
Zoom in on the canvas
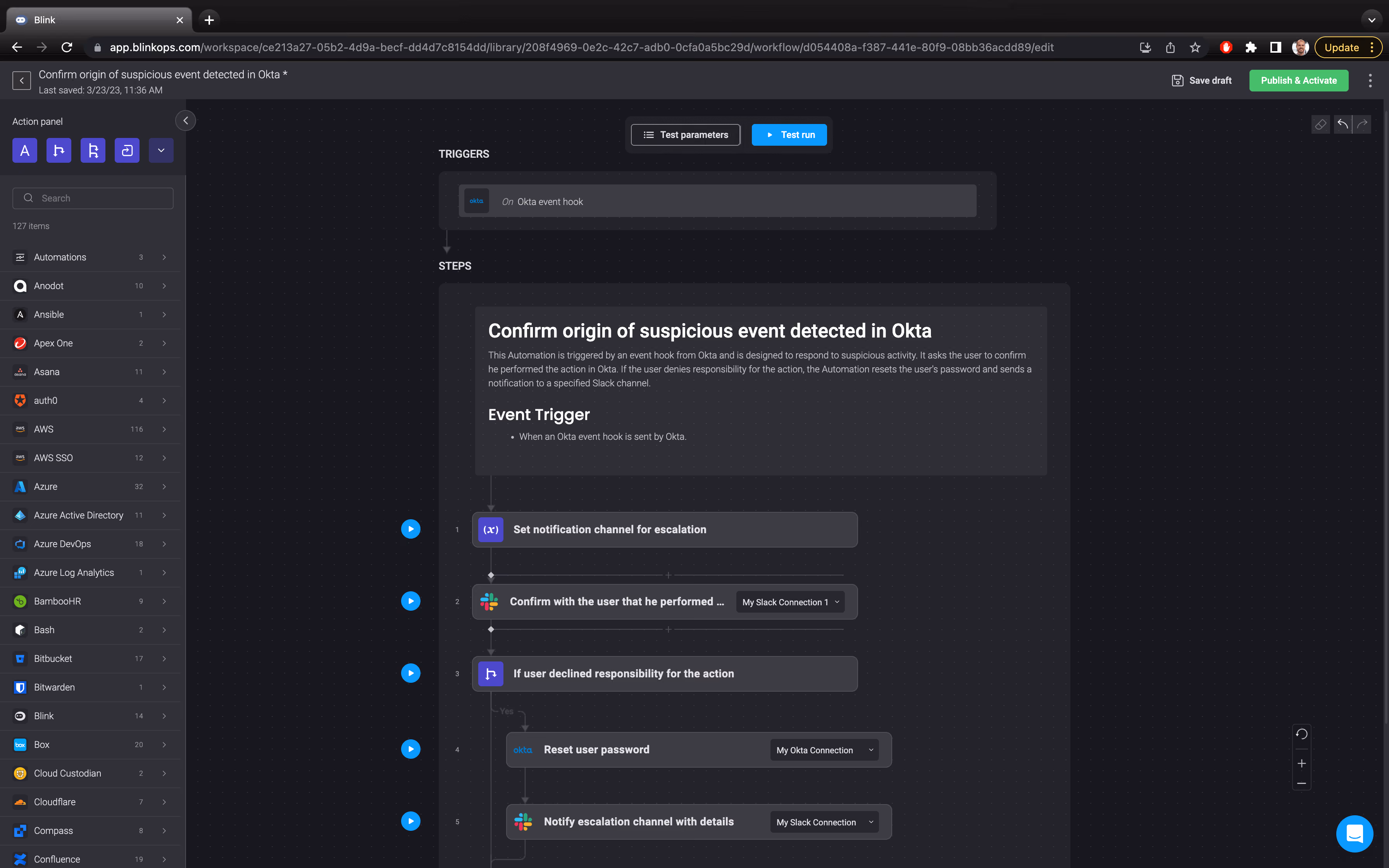[1301, 763]
